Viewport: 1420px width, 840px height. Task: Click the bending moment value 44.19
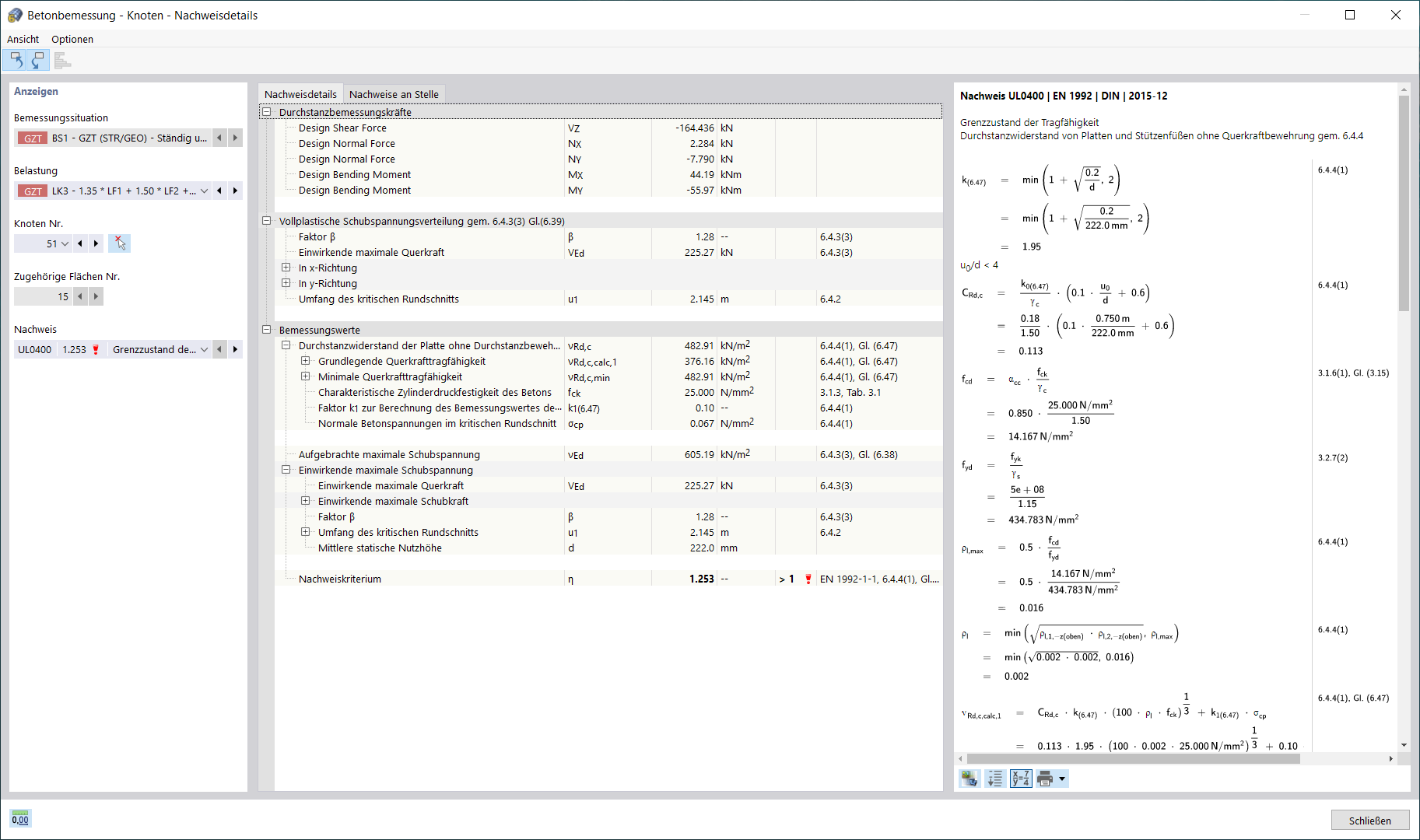pyautogui.click(x=703, y=174)
